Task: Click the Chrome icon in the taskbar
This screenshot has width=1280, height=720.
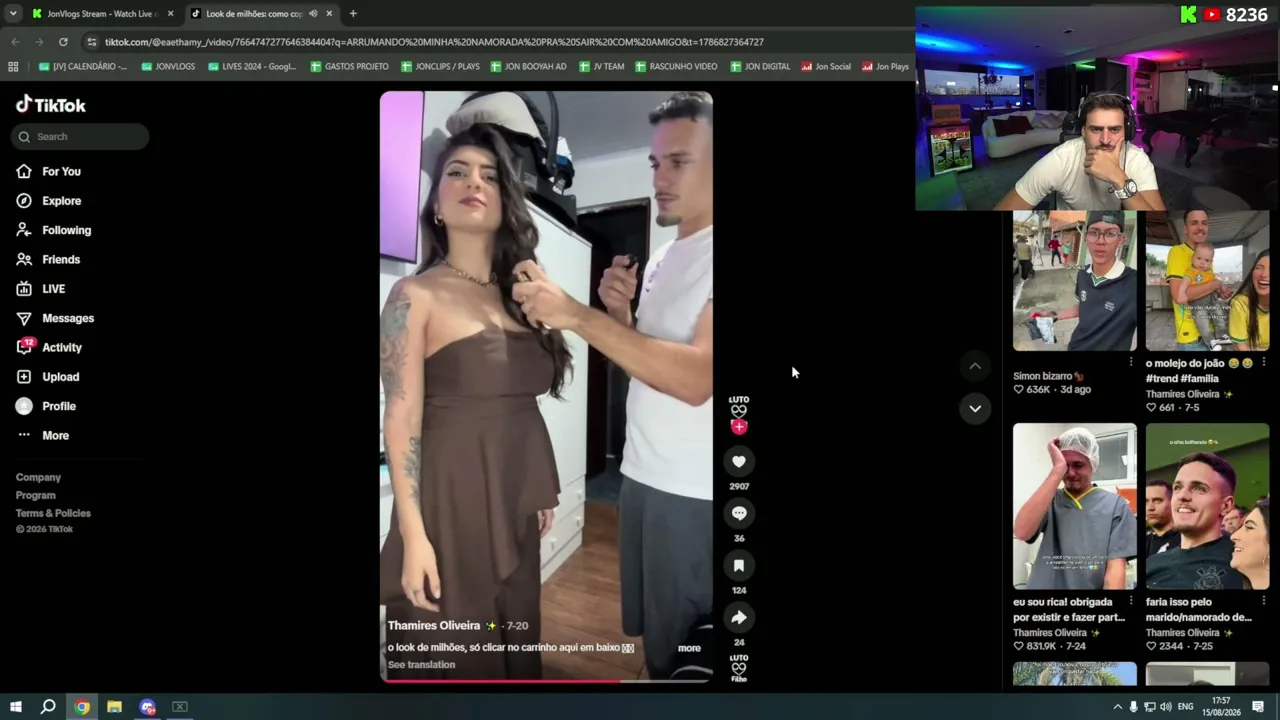Action: 82,707
